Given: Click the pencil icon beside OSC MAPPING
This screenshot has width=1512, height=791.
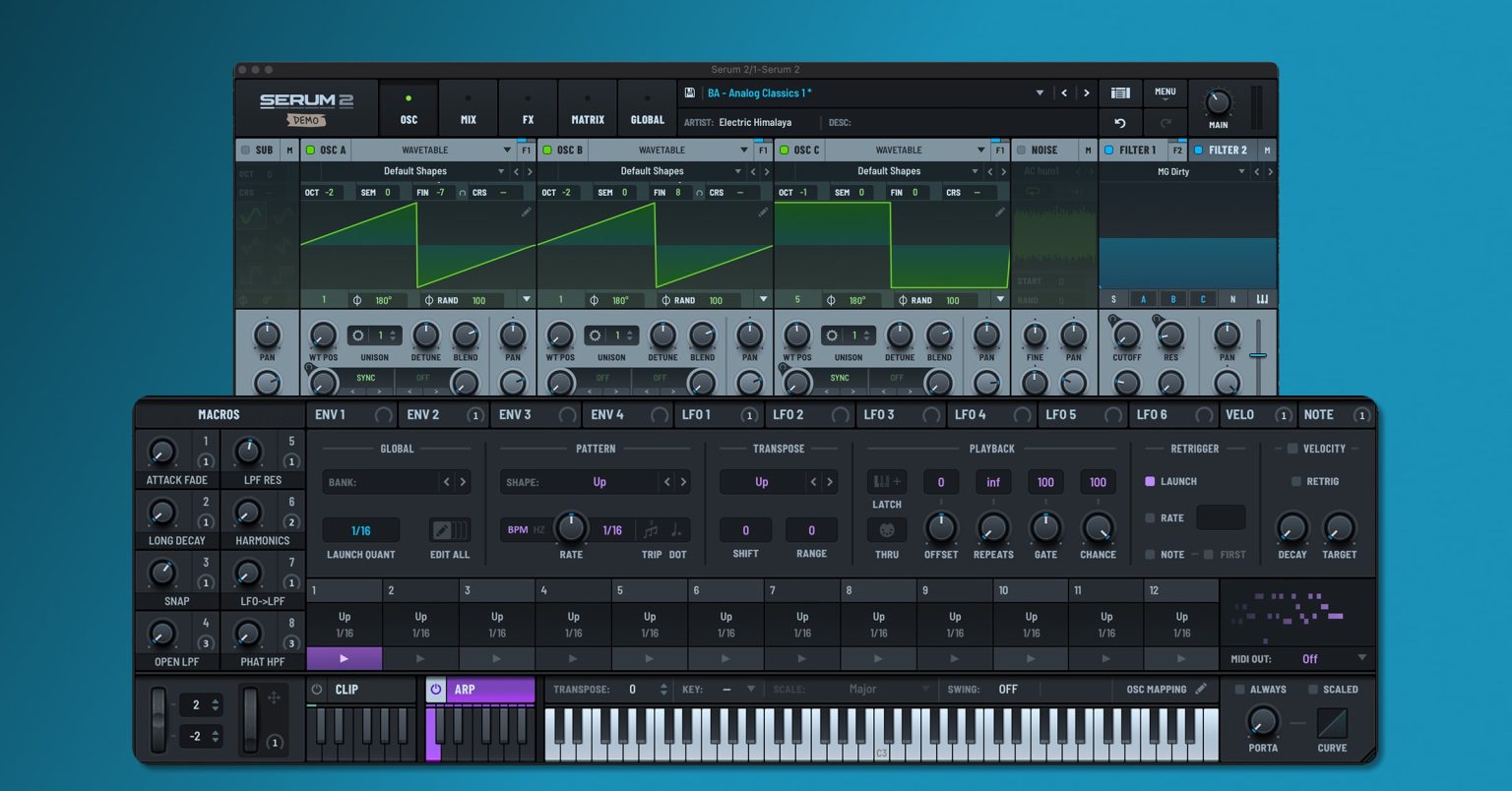Looking at the screenshot, I should 1202,689.
